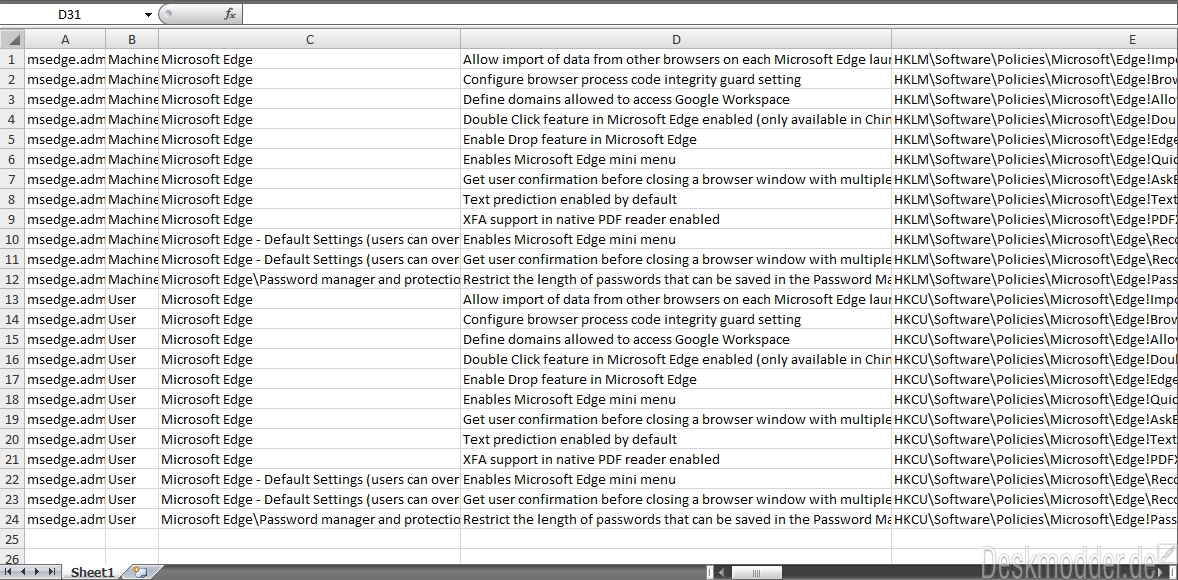Click cell C24 'Microsoft Edge\Password manager and protection'

310,519
